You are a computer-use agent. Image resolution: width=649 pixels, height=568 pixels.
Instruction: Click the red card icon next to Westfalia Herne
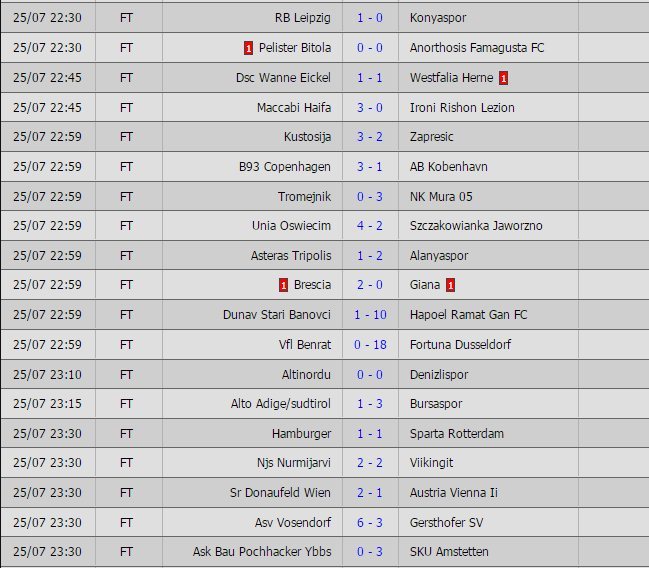[x=504, y=77]
